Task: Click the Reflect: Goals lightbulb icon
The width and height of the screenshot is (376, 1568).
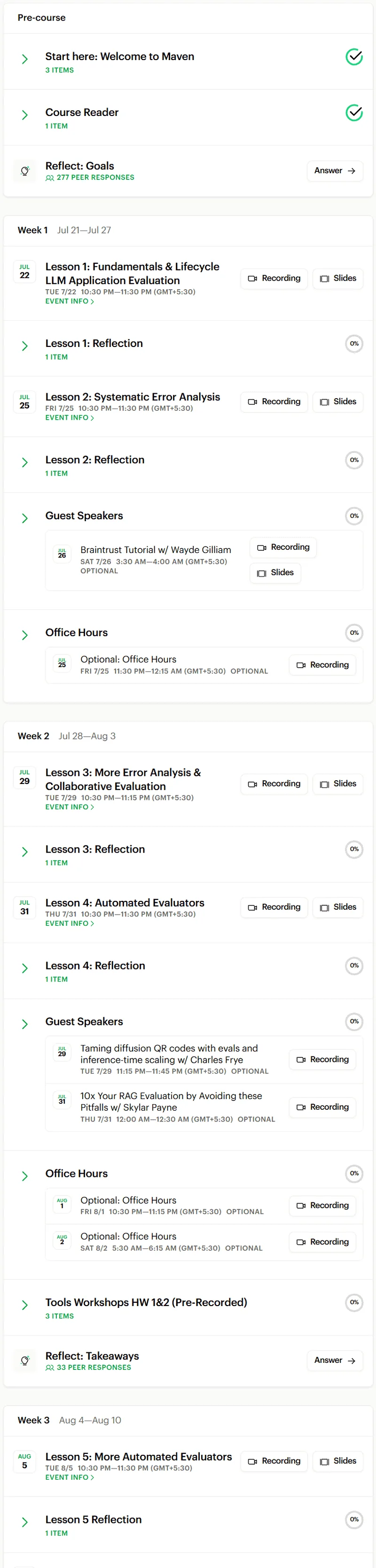Action: (24, 171)
